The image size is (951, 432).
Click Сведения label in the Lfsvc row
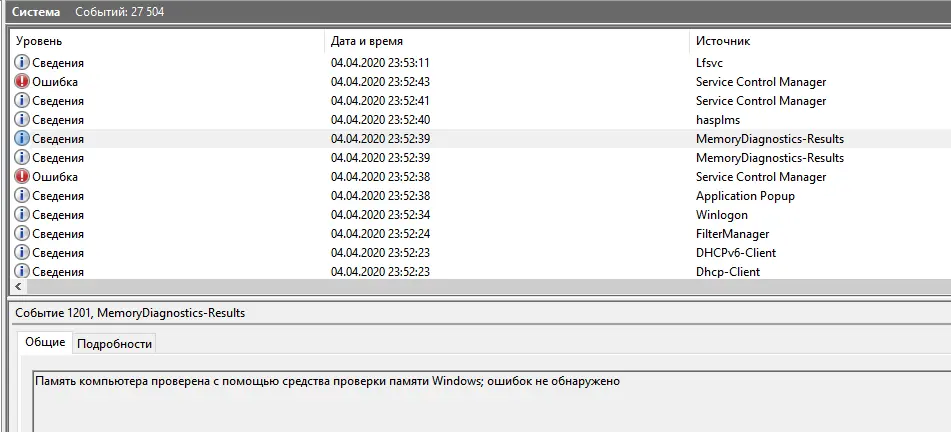(x=58, y=63)
